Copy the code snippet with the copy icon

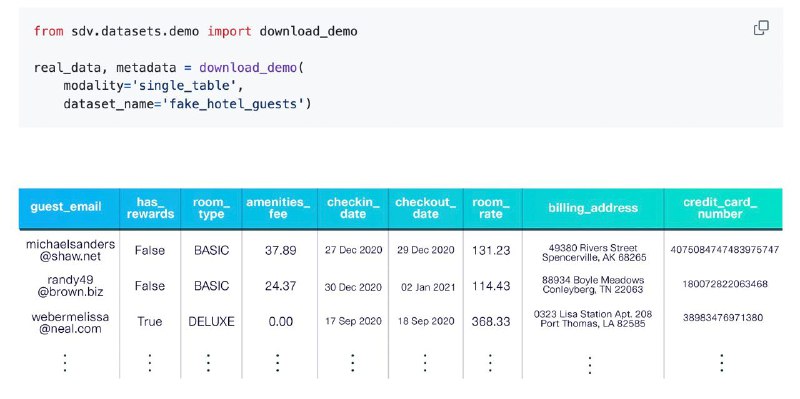[761, 28]
